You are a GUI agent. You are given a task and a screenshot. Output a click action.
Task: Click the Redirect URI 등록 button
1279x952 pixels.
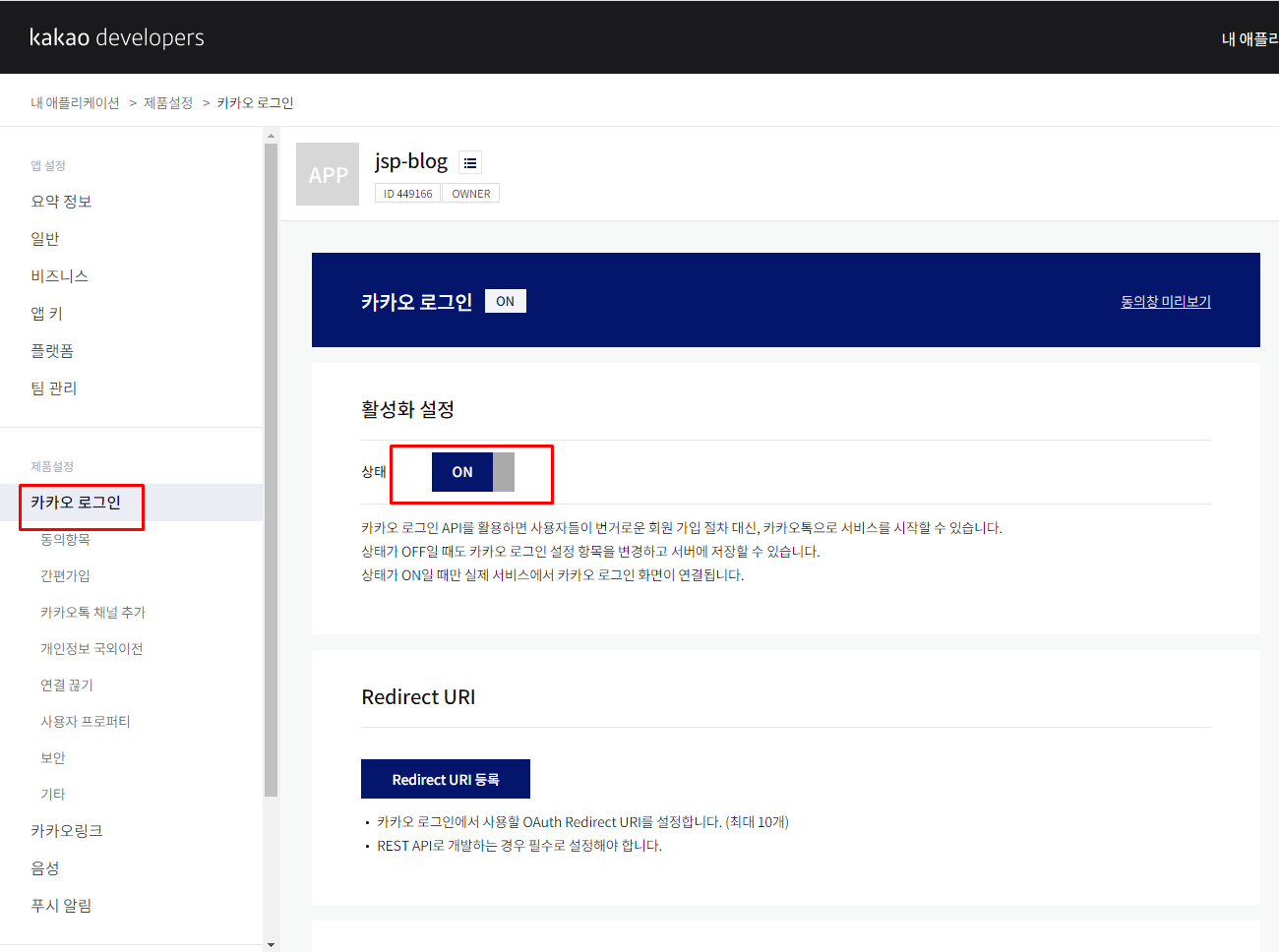coord(446,779)
